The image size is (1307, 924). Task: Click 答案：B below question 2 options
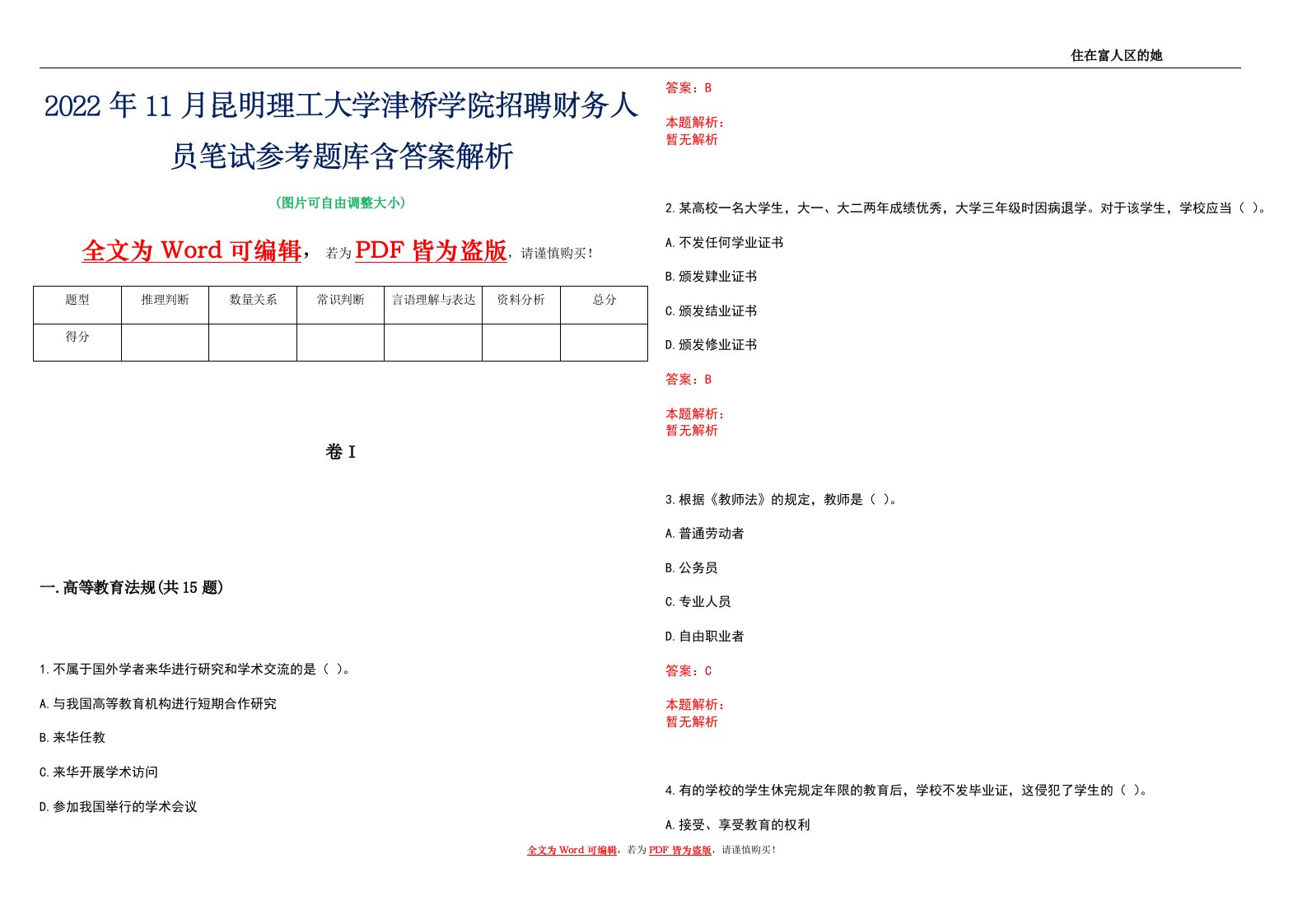(x=689, y=380)
